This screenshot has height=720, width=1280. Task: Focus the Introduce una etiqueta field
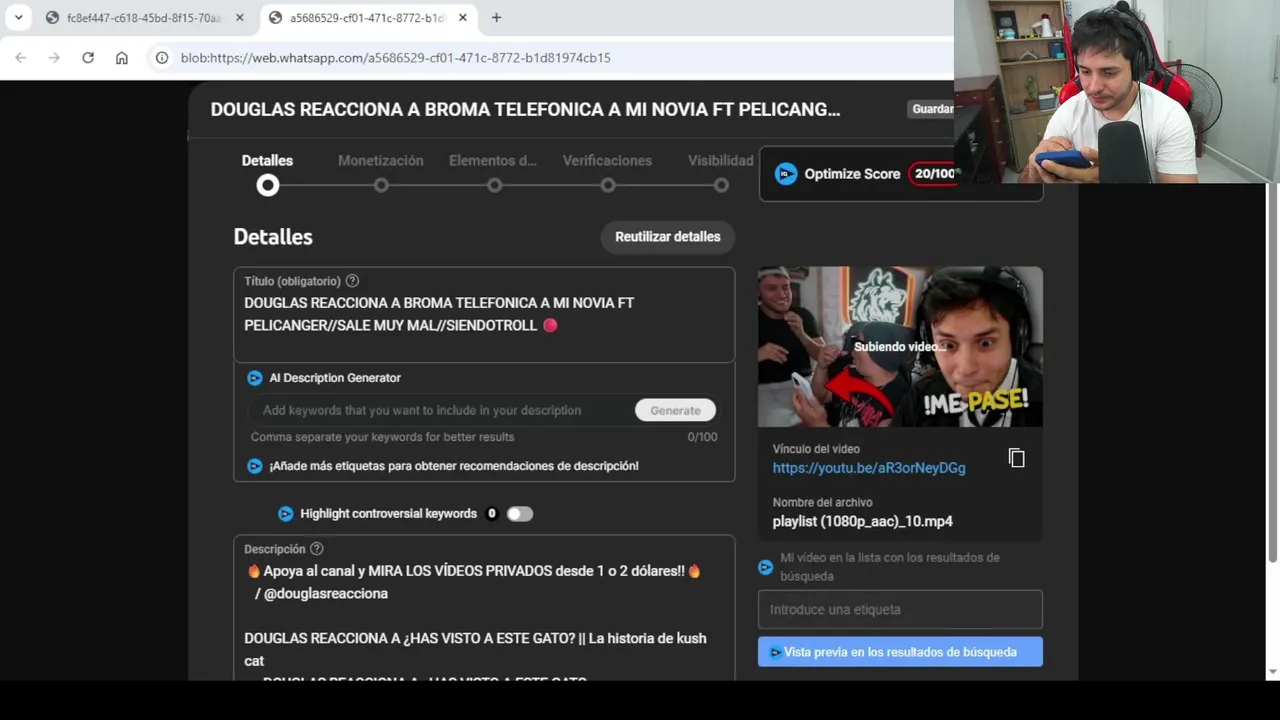pos(900,609)
